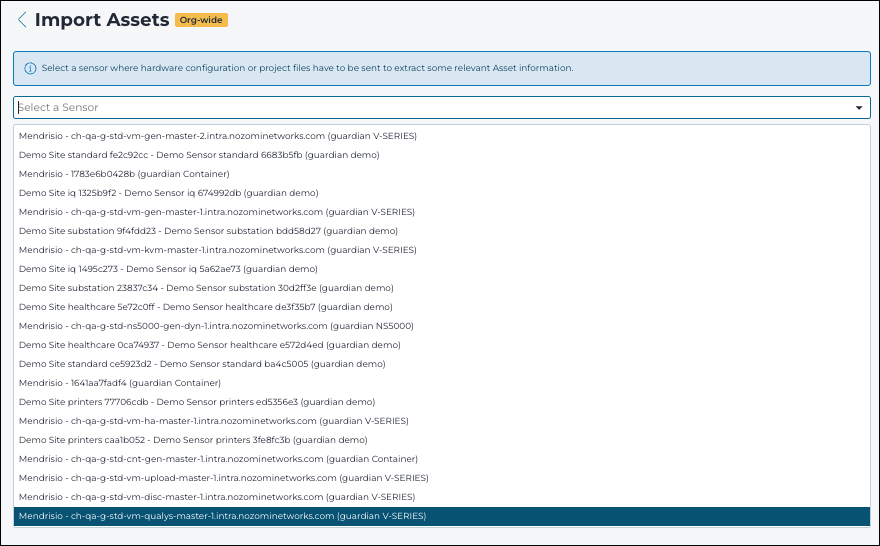Click the banner text about selecting a sensor
This screenshot has width=880, height=546.
click(308, 68)
